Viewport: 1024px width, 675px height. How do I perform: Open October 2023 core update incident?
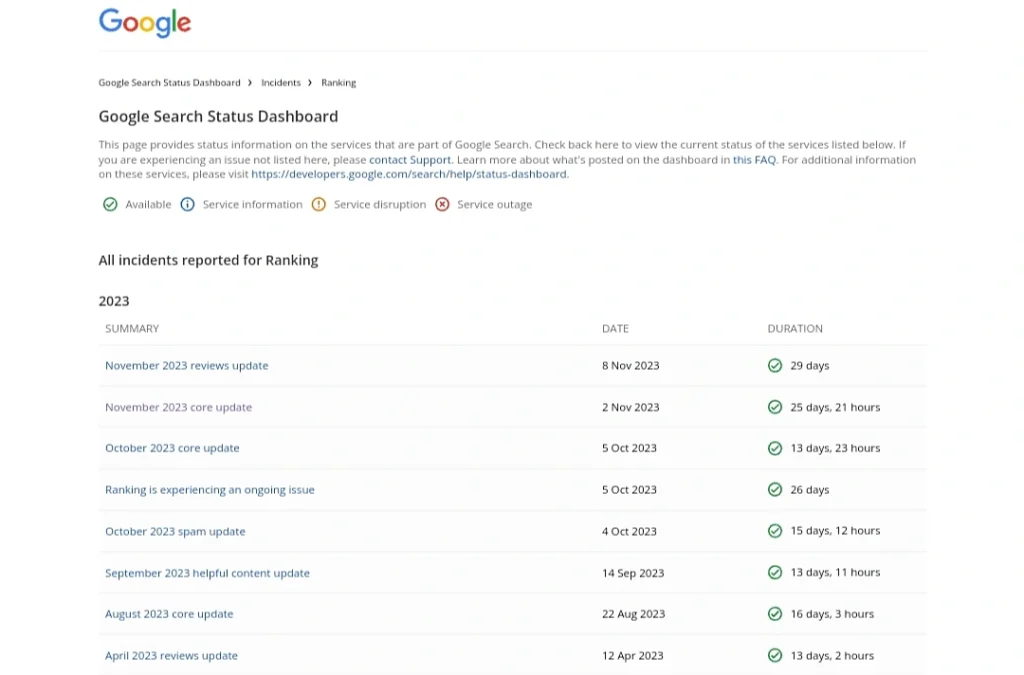[172, 448]
